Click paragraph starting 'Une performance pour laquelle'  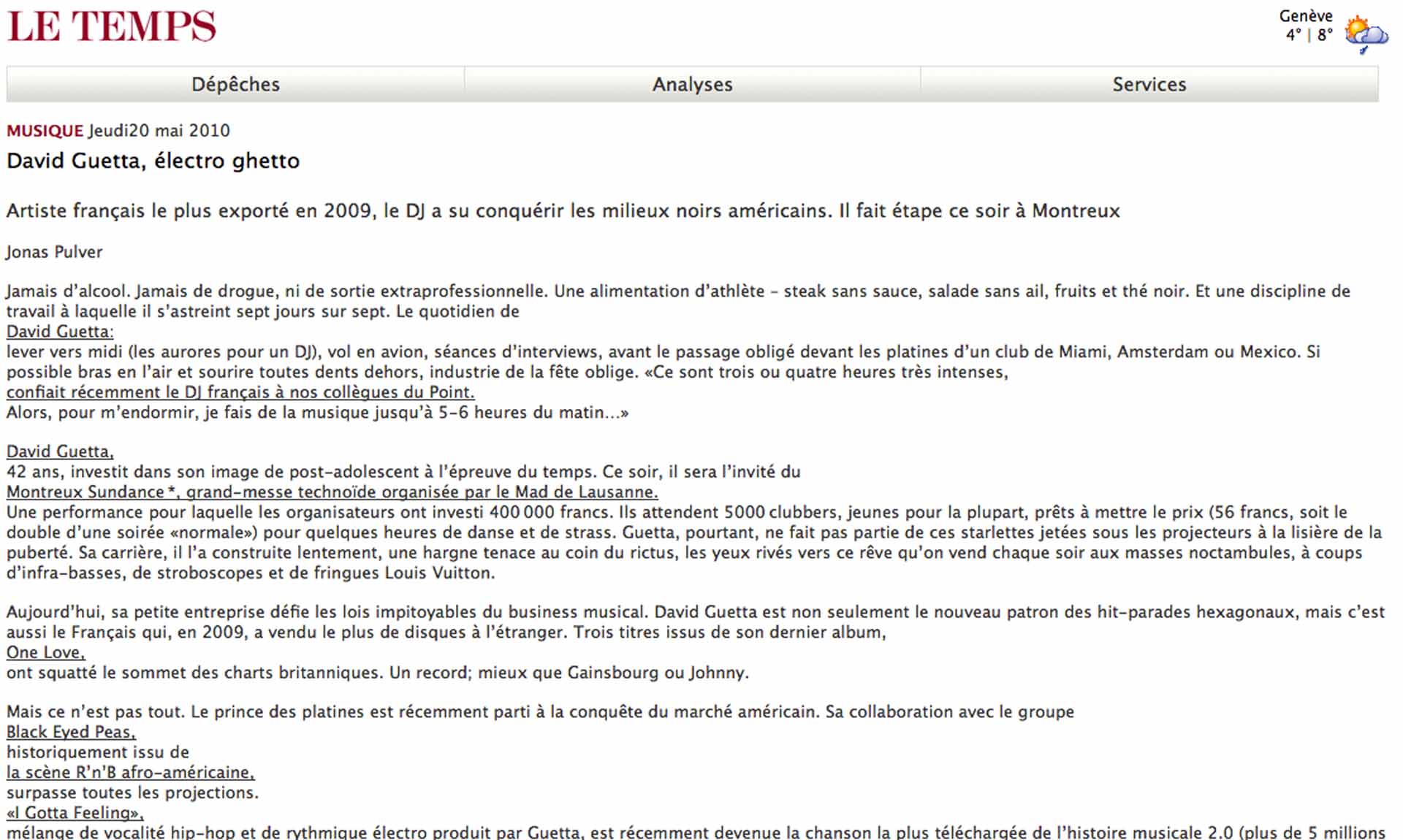tap(694, 542)
